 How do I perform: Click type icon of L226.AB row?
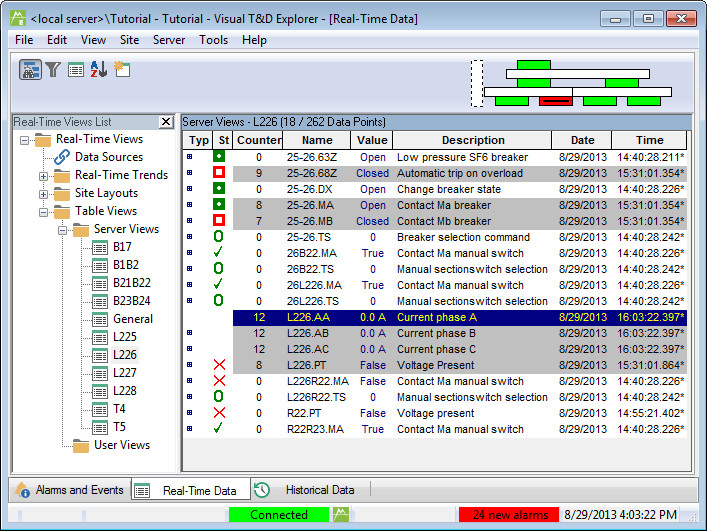point(190,333)
